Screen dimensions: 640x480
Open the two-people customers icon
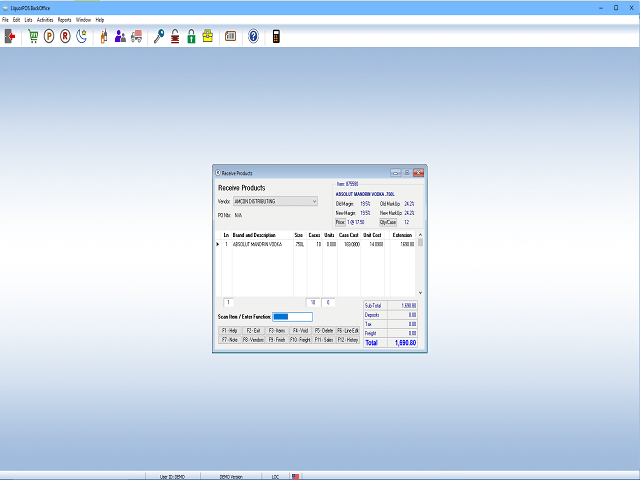click(120, 37)
